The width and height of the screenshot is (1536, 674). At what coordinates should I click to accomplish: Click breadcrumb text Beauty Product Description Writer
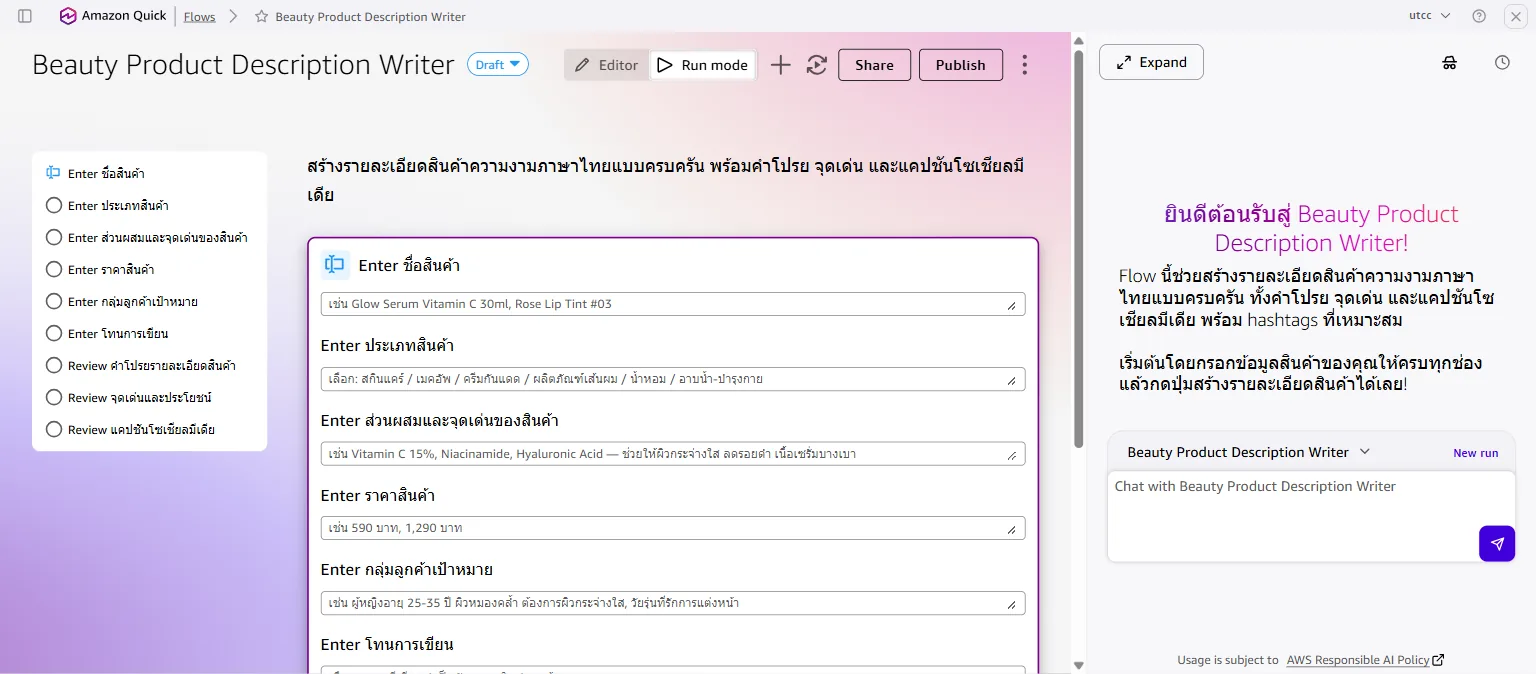370,17
